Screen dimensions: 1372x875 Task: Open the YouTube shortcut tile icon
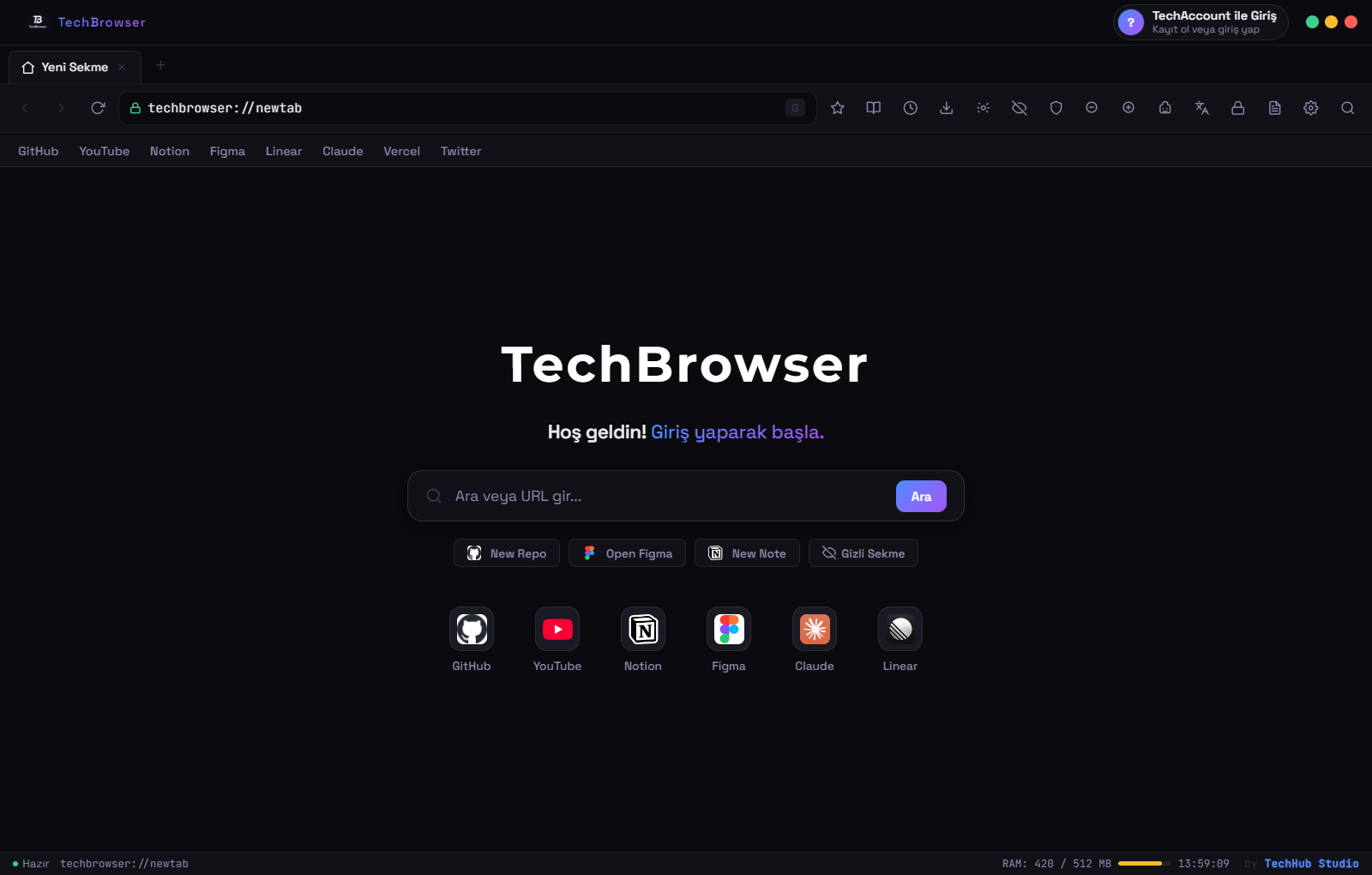pos(557,629)
